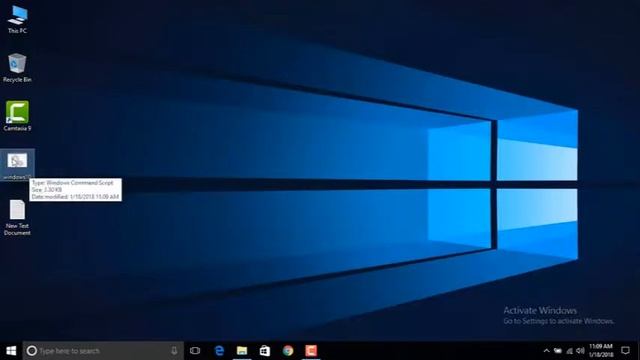This screenshot has width=640, height=360.
Task: Open the Action Center notifications icon
Action: tap(625, 351)
